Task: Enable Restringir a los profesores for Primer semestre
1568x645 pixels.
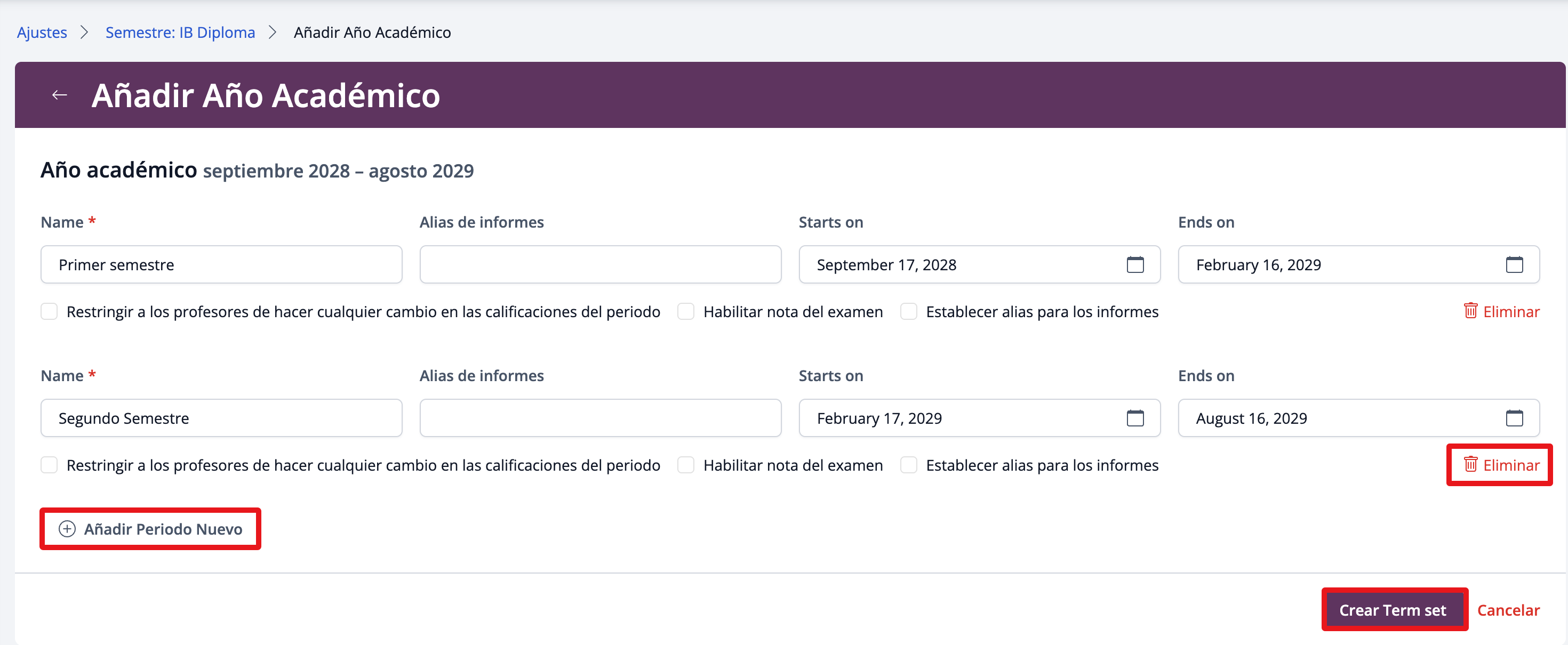Action: tap(49, 311)
